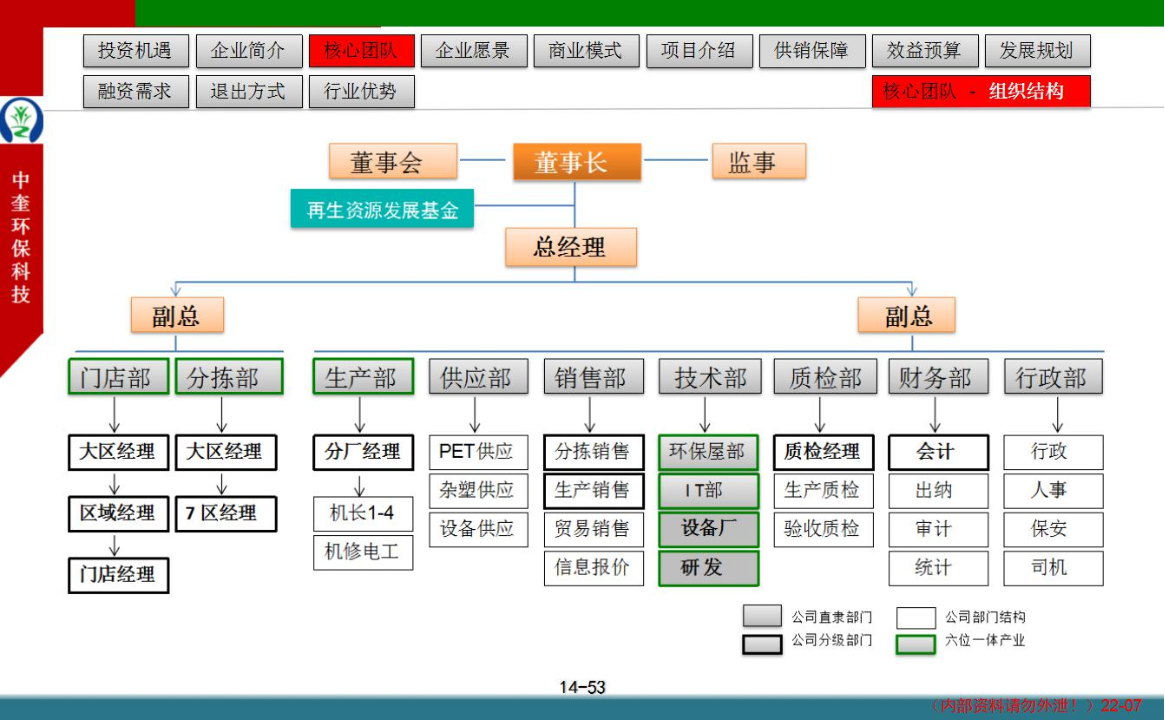Select the 技术部 department box

point(710,377)
